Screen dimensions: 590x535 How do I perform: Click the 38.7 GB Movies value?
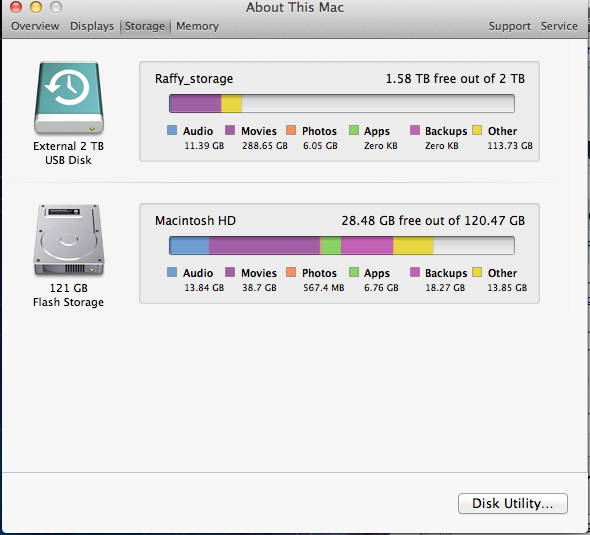click(259, 288)
